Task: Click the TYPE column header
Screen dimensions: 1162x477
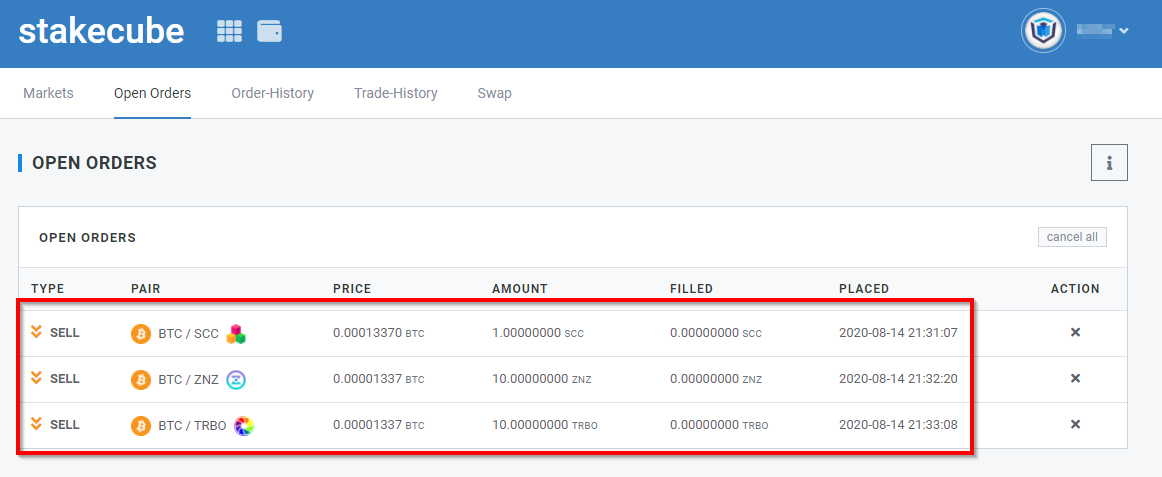Action: coord(47,289)
